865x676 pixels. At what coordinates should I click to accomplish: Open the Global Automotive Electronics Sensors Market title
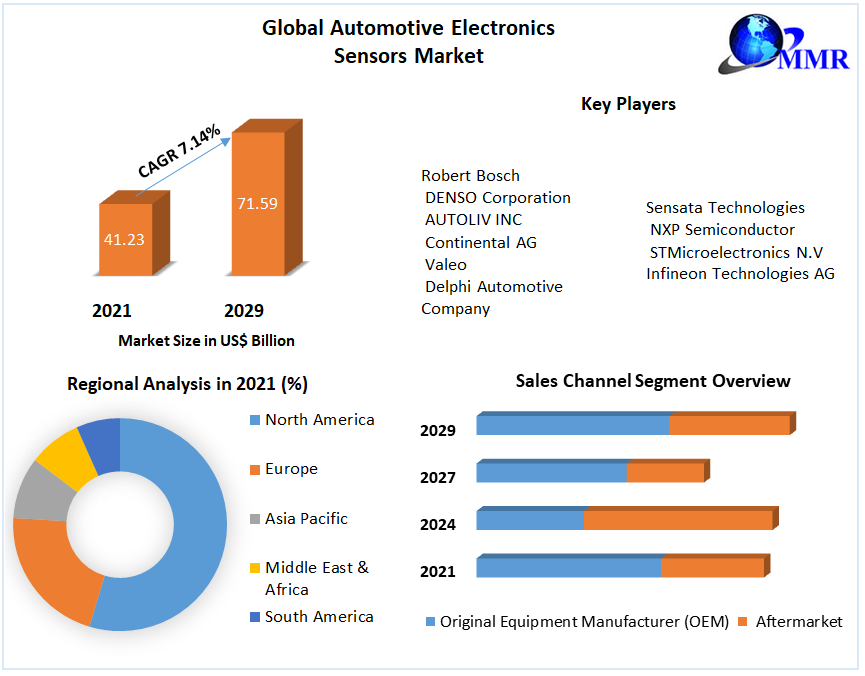click(x=408, y=42)
